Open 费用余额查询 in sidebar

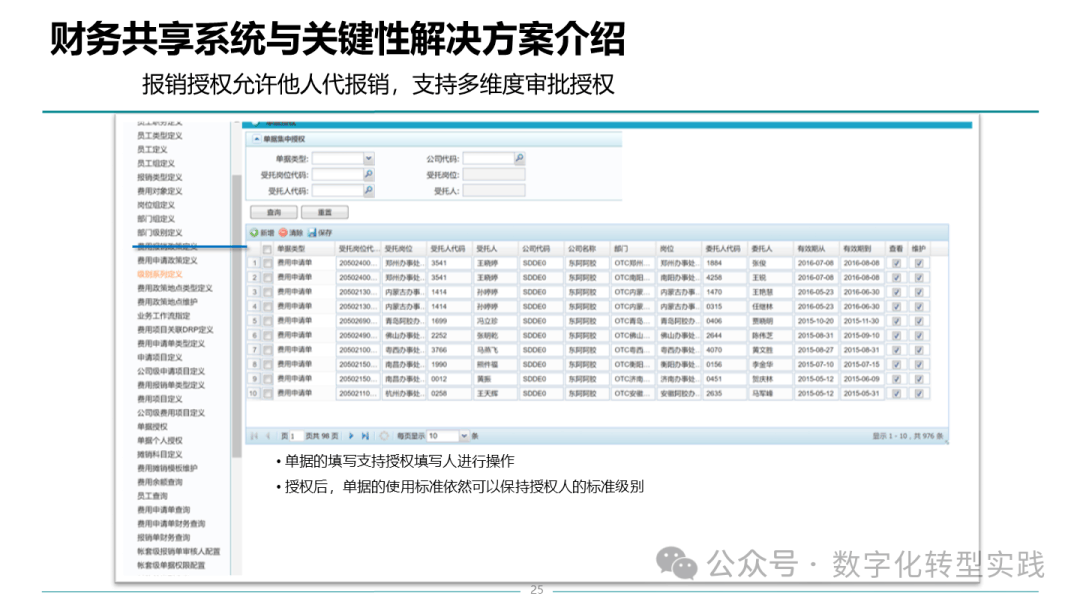pos(160,482)
